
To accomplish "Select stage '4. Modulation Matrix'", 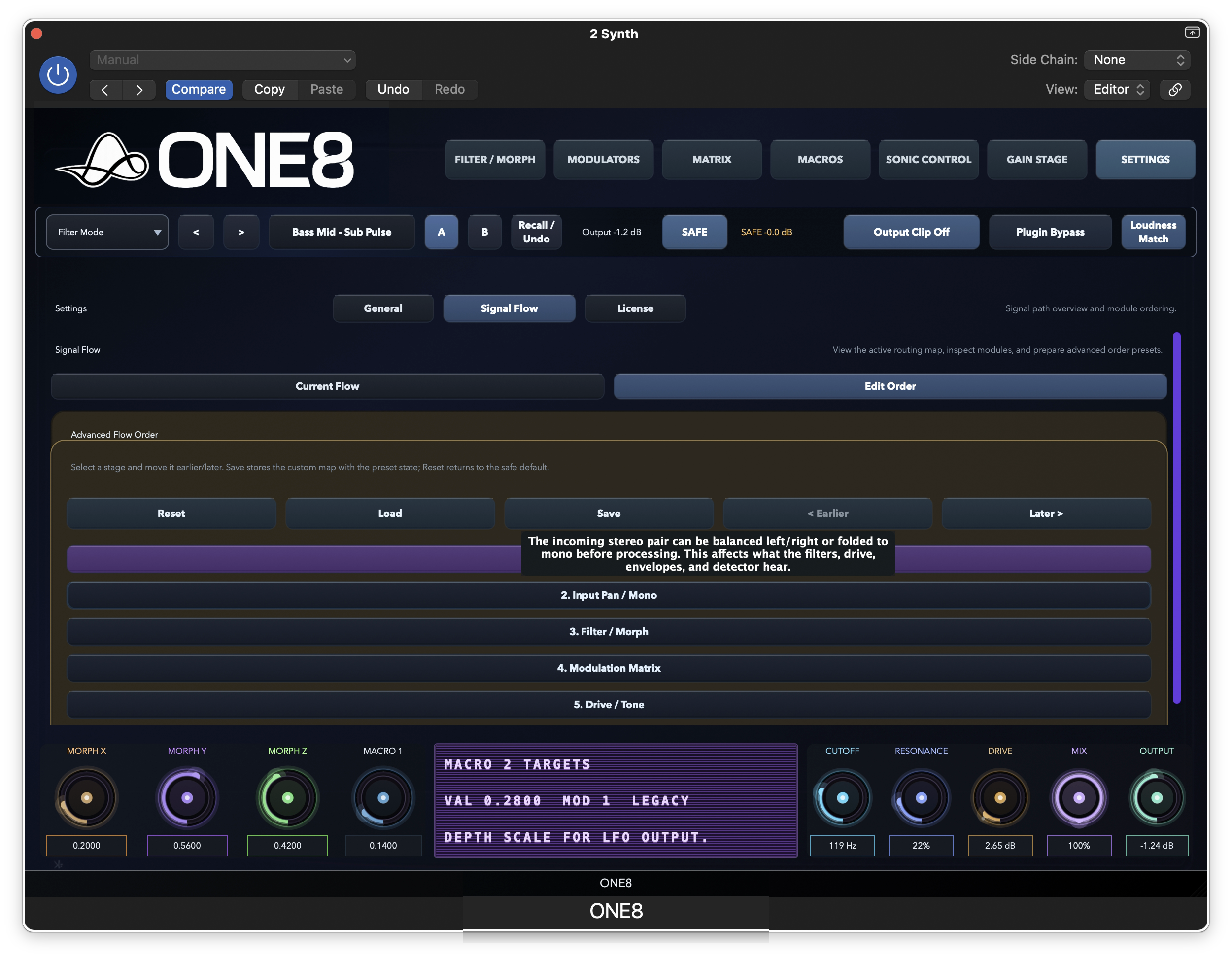I will coord(609,668).
